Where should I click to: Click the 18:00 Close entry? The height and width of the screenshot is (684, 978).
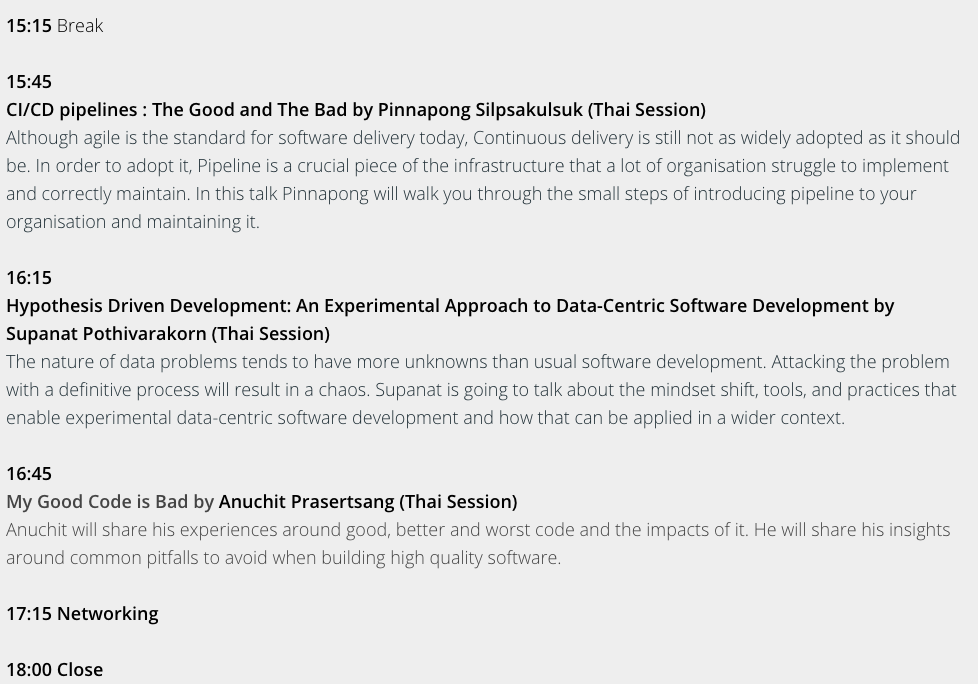(55, 670)
